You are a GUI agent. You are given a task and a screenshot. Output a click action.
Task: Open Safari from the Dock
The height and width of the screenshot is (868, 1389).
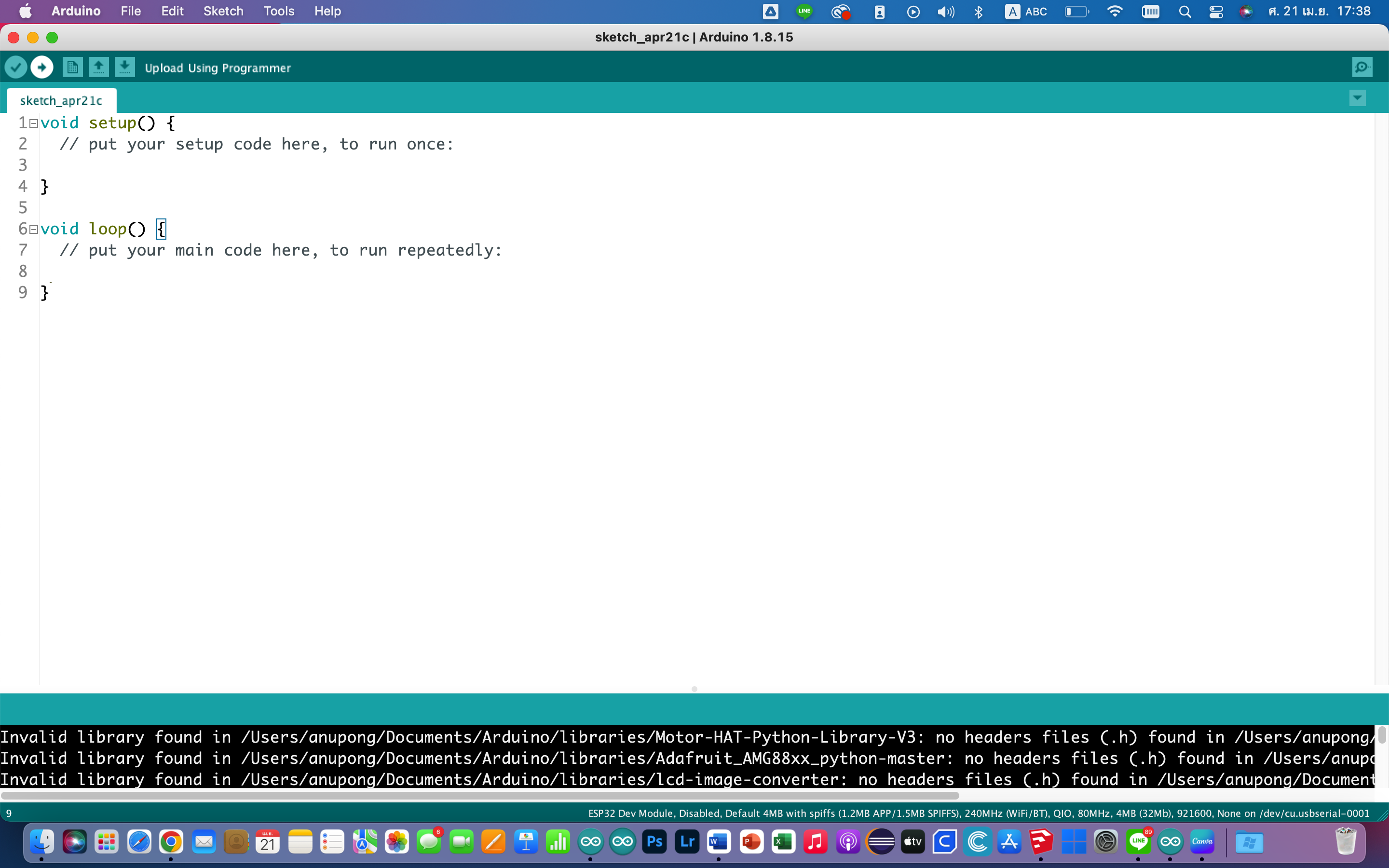coord(139,842)
